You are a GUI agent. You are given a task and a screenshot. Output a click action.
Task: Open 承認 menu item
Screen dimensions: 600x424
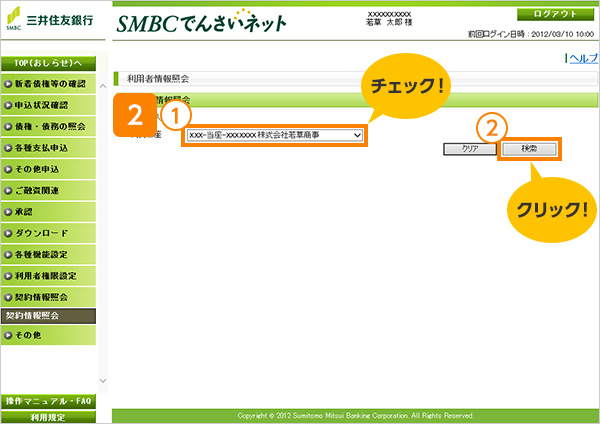[48, 212]
